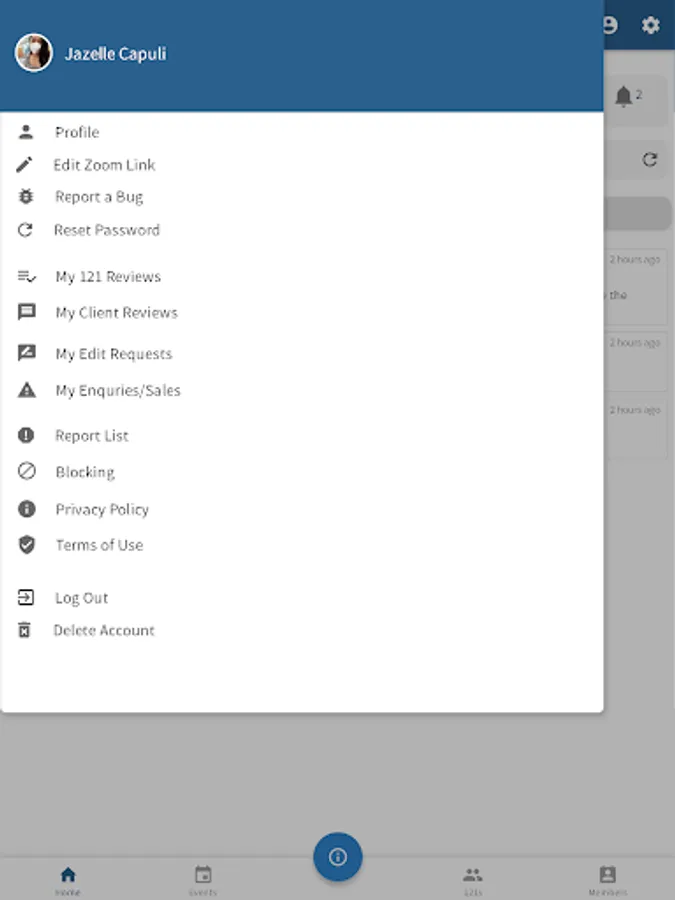Open Report List

pyautogui.click(x=92, y=436)
